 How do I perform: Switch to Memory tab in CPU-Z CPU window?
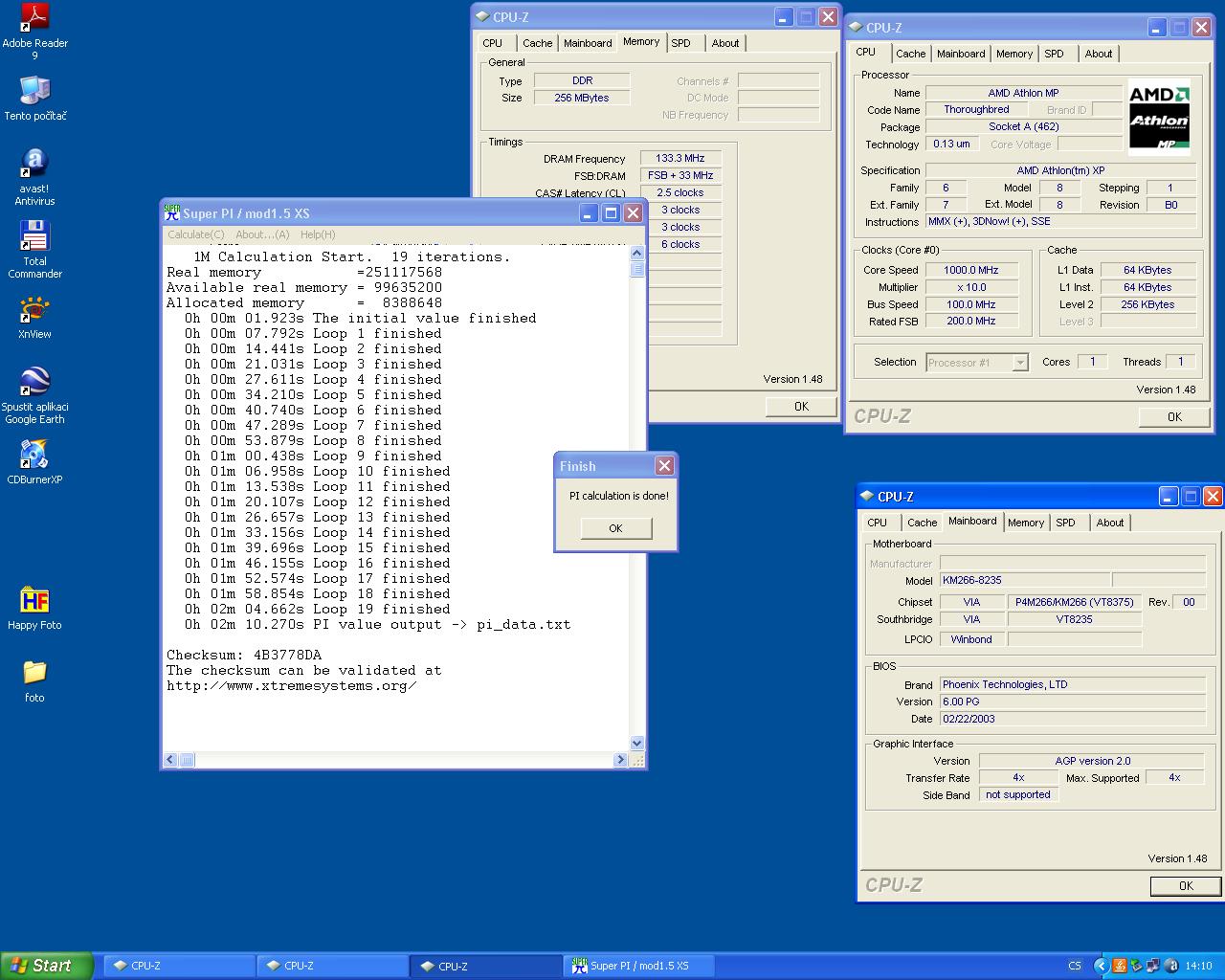1013,54
